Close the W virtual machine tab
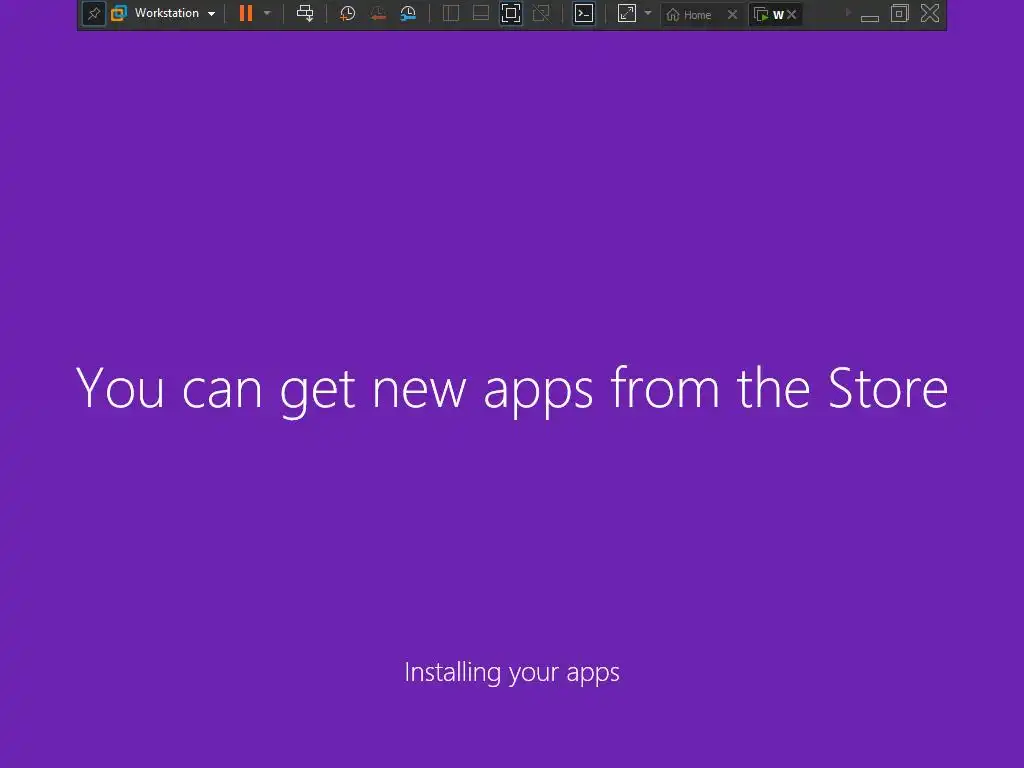Viewport: 1024px width, 768px height. pos(792,14)
